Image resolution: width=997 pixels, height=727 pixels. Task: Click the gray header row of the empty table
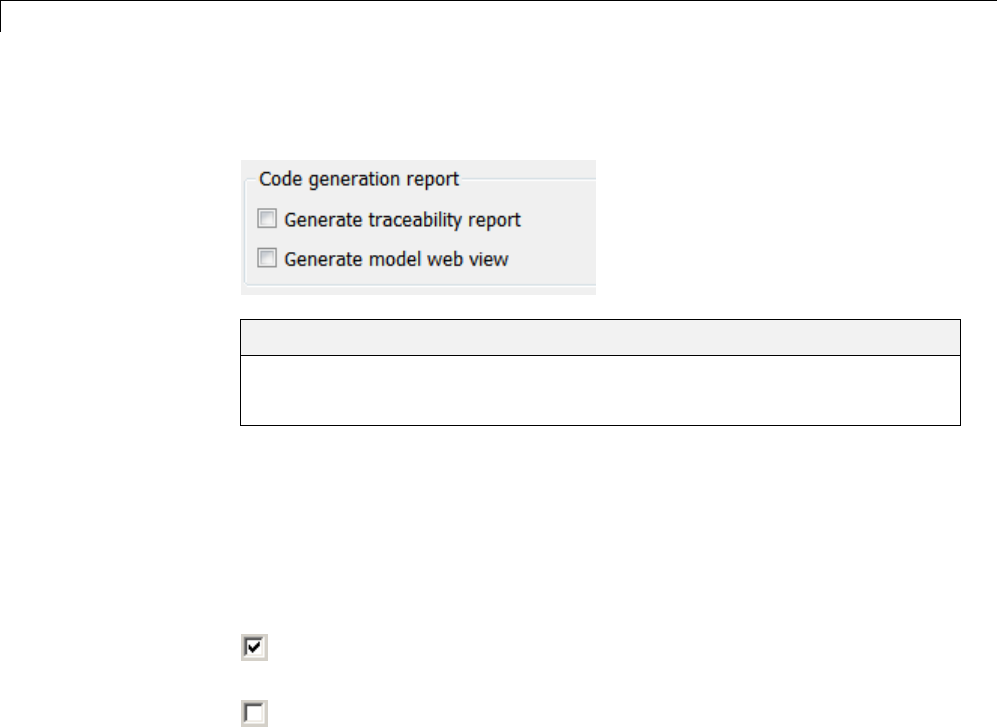(600, 337)
